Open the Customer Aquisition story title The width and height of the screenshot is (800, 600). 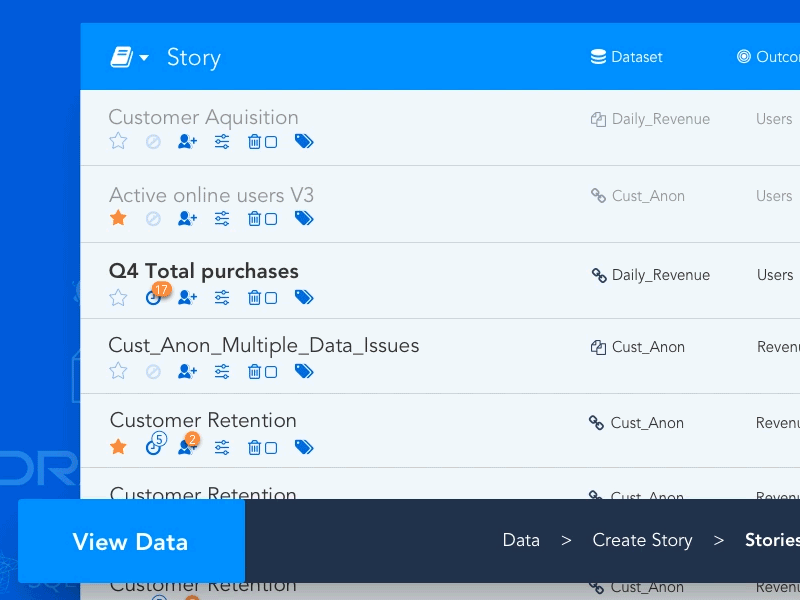pyautogui.click(x=204, y=117)
